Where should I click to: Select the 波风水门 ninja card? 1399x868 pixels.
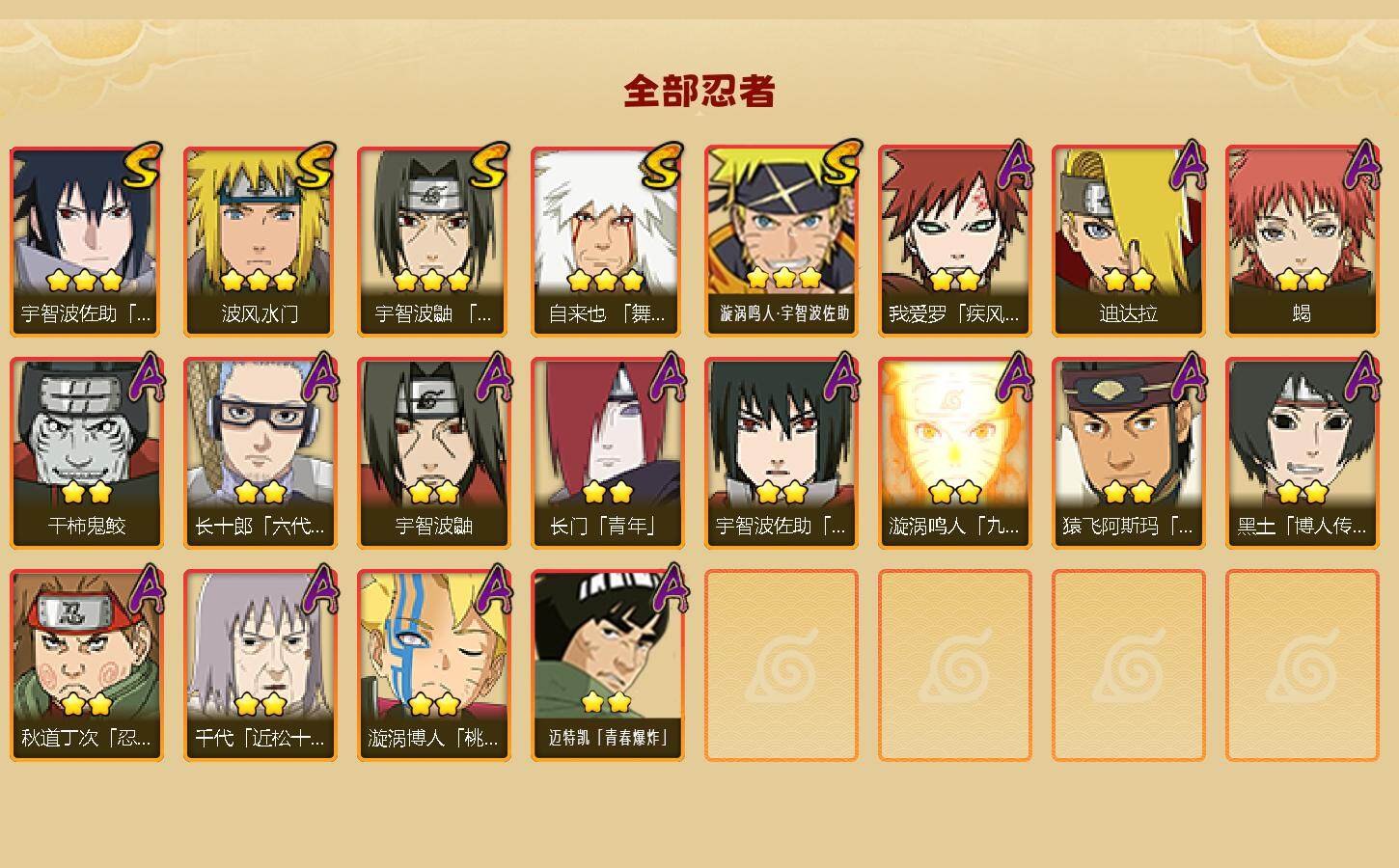(260, 241)
